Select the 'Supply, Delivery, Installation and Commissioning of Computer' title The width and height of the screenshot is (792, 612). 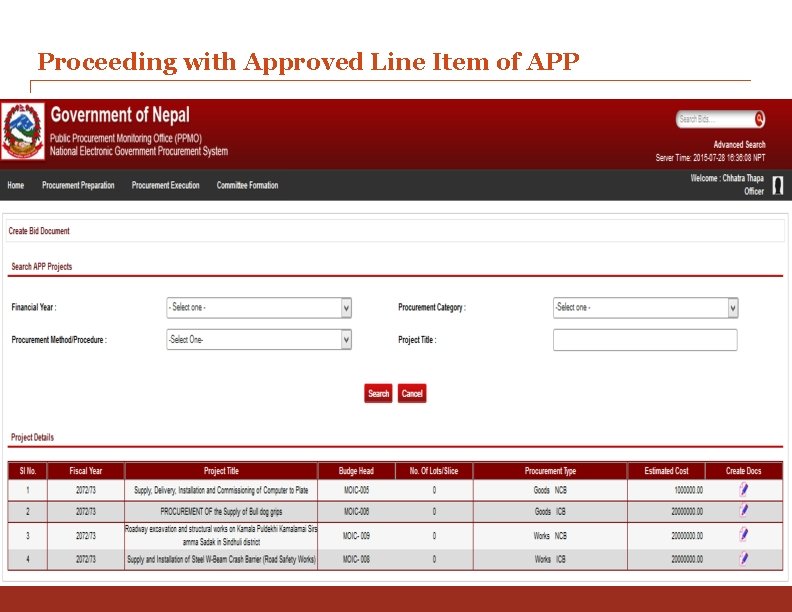[221, 490]
